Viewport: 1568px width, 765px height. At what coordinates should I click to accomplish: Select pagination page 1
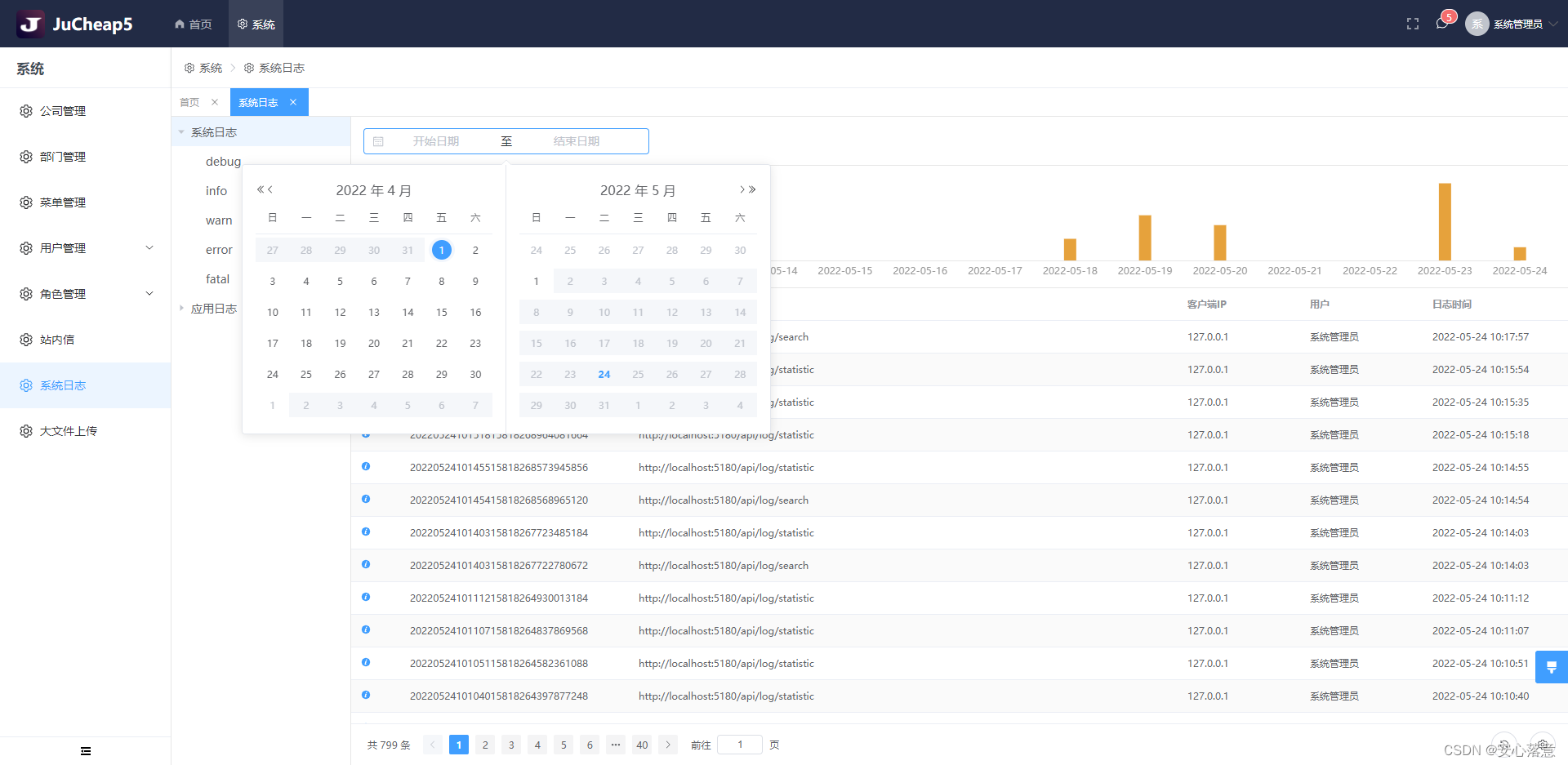pos(459,745)
